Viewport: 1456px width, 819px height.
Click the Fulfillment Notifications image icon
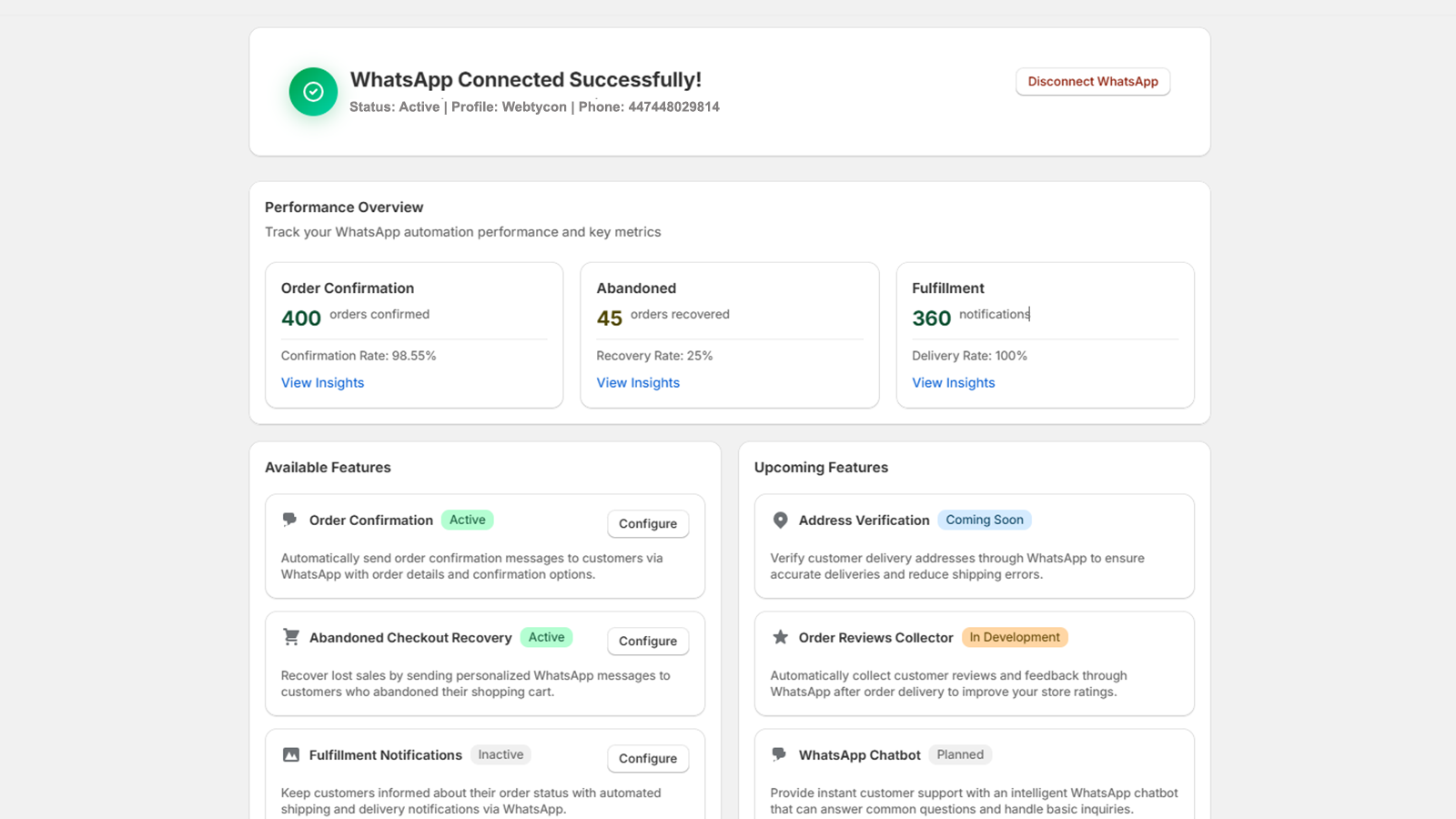(290, 754)
